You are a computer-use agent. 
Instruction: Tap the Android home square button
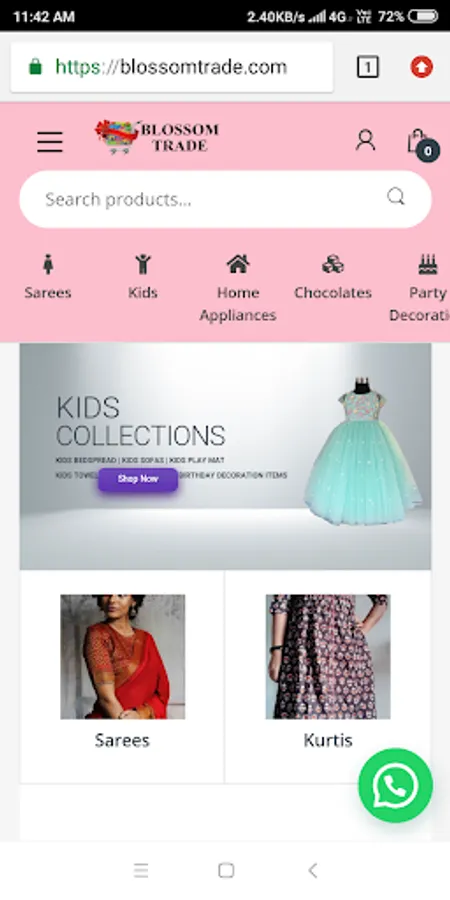[x=226, y=871]
